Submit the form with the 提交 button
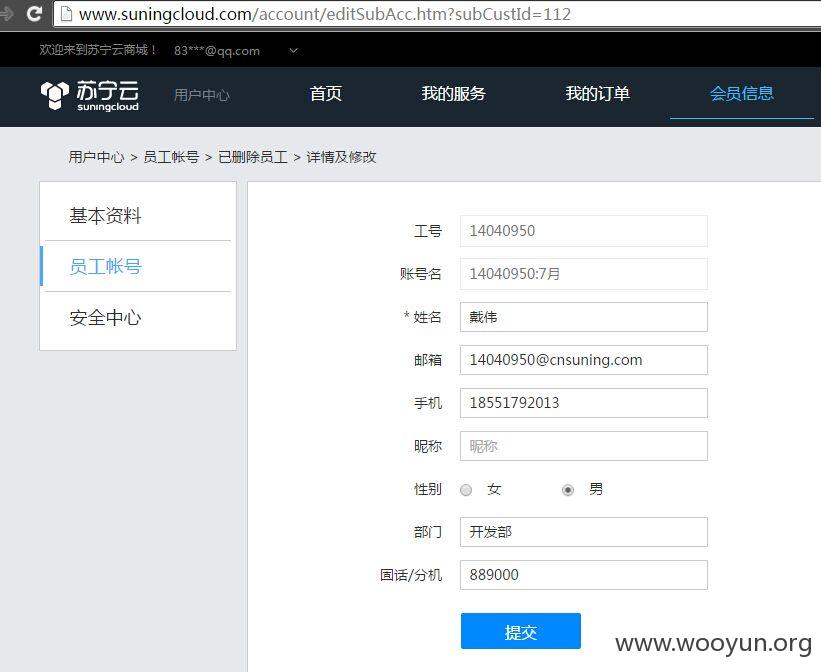Viewport: 821px width, 672px height. point(521,631)
